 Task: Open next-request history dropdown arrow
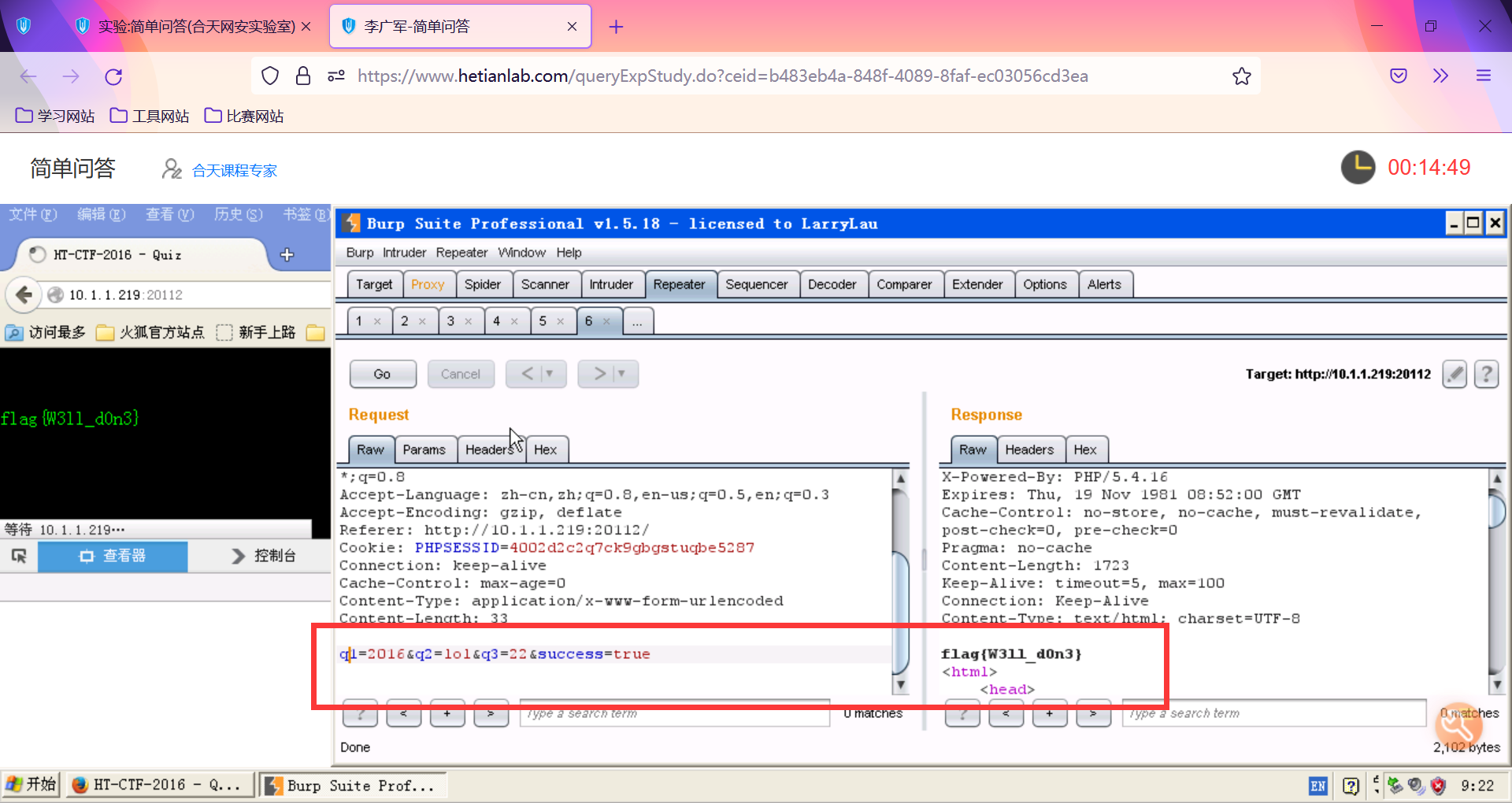click(622, 374)
